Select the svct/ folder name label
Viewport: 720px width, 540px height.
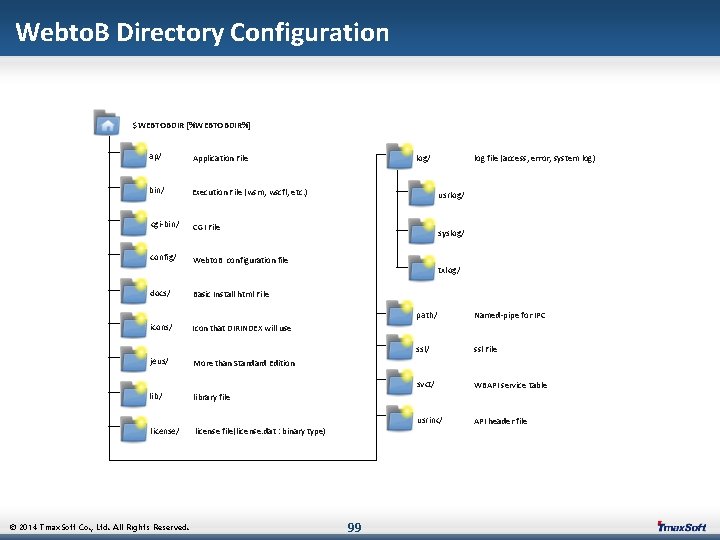coord(425,384)
